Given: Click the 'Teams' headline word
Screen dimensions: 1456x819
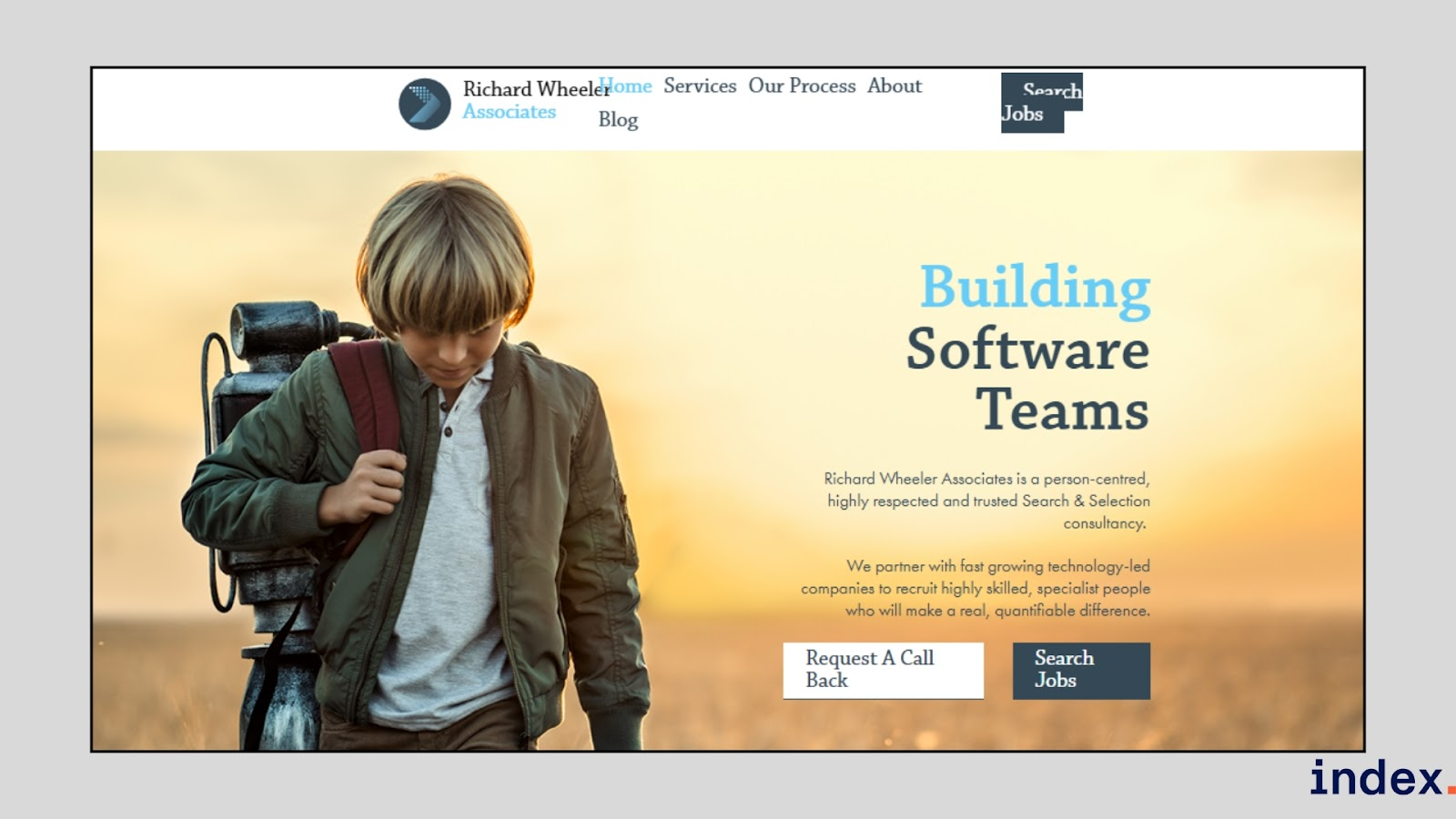Looking at the screenshot, I should [x=1062, y=410].
